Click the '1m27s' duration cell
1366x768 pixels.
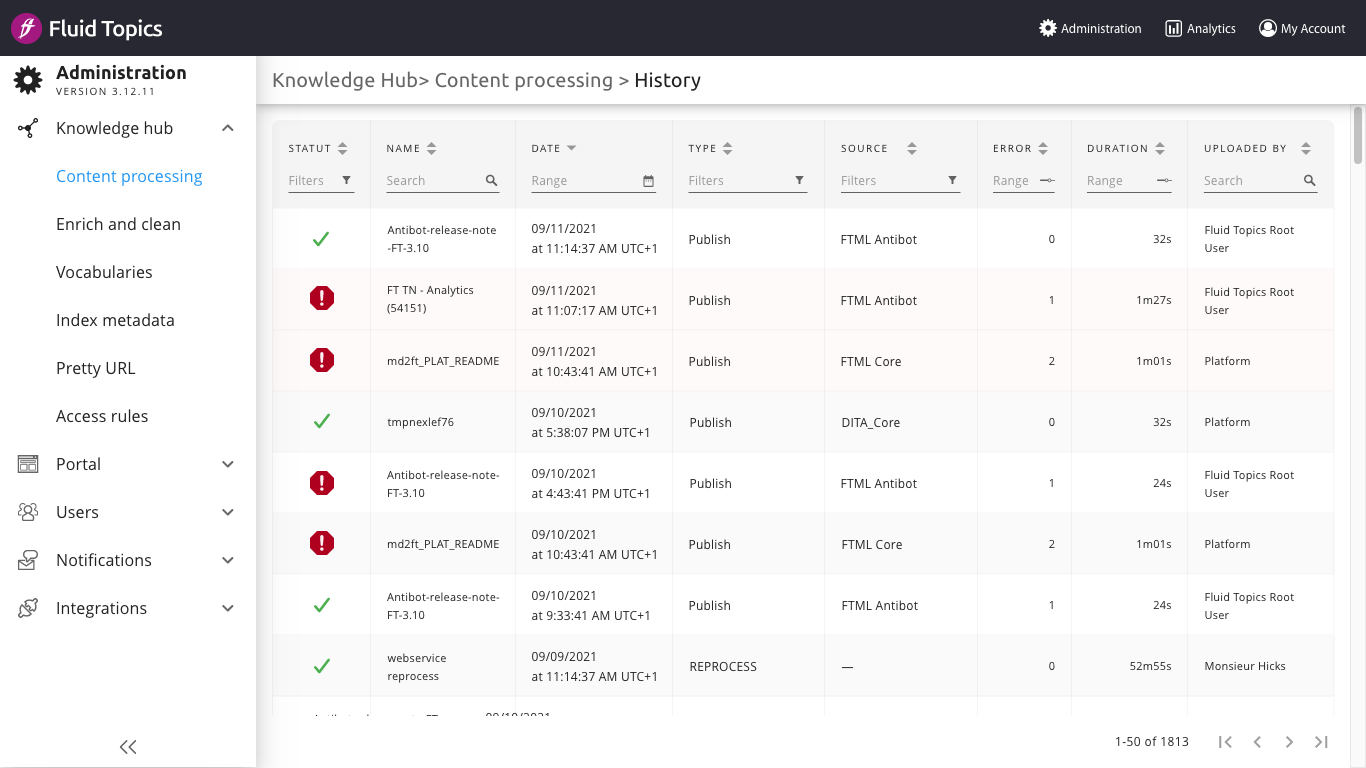coord(1154,300)
